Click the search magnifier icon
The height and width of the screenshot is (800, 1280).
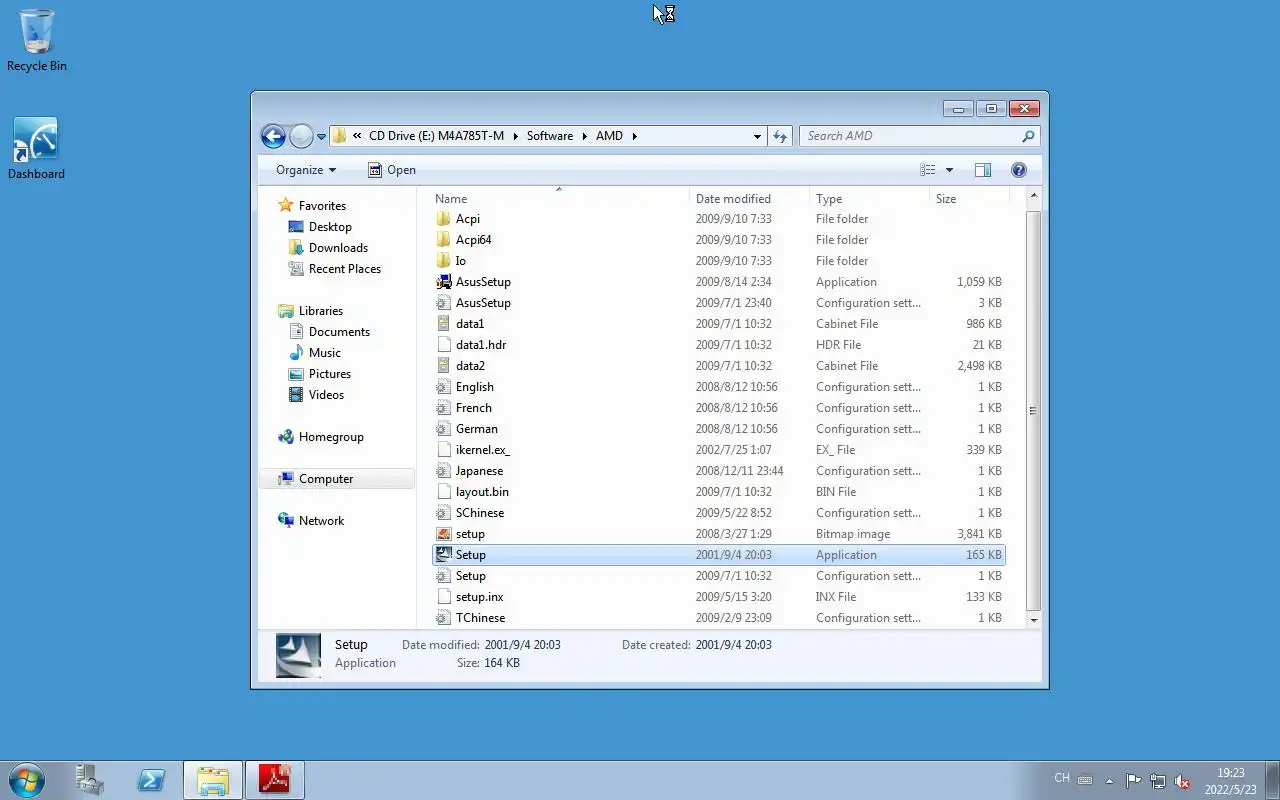pos(1028,136)
